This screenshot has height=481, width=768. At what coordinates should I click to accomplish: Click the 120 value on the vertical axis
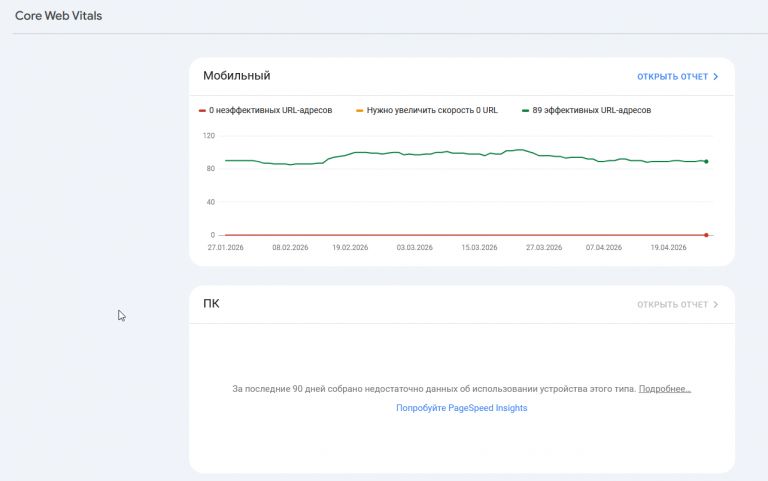(x=208, y=135)
